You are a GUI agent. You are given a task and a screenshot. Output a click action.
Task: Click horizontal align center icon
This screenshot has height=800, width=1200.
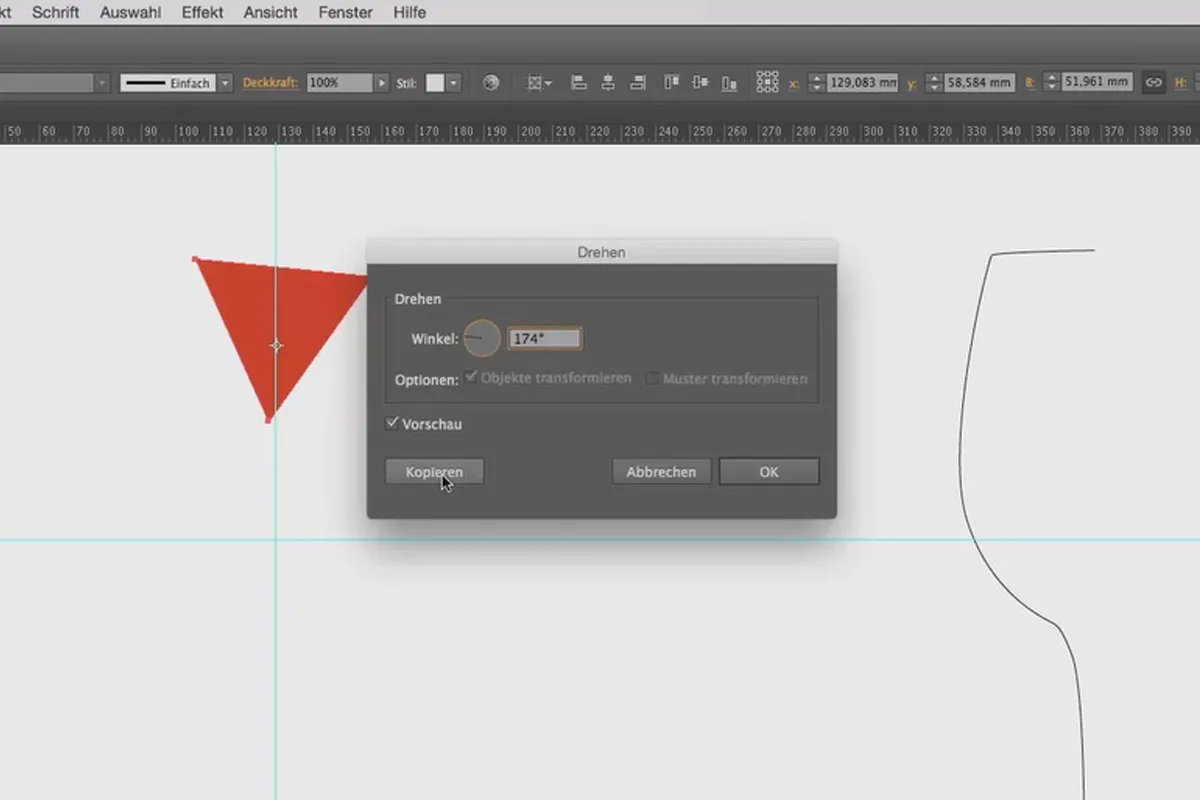point(607,83)
